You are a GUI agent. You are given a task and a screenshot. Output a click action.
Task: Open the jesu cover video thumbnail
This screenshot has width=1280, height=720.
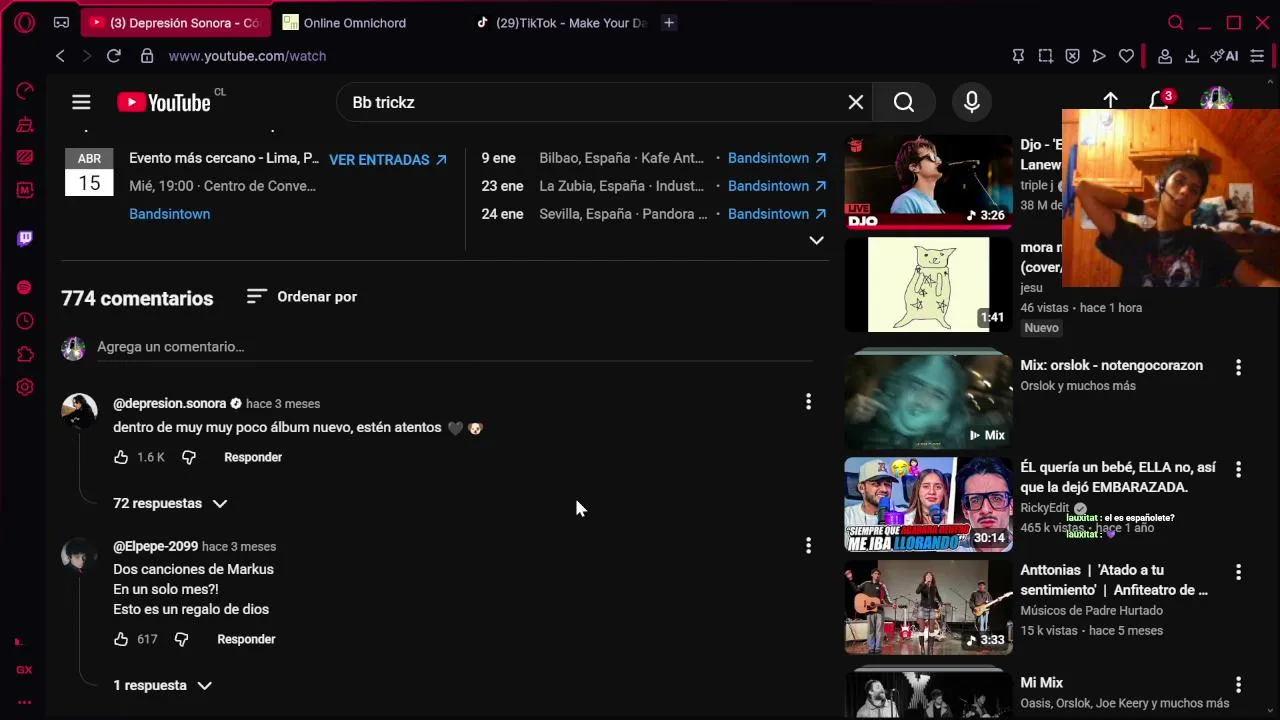coord(928,284)
